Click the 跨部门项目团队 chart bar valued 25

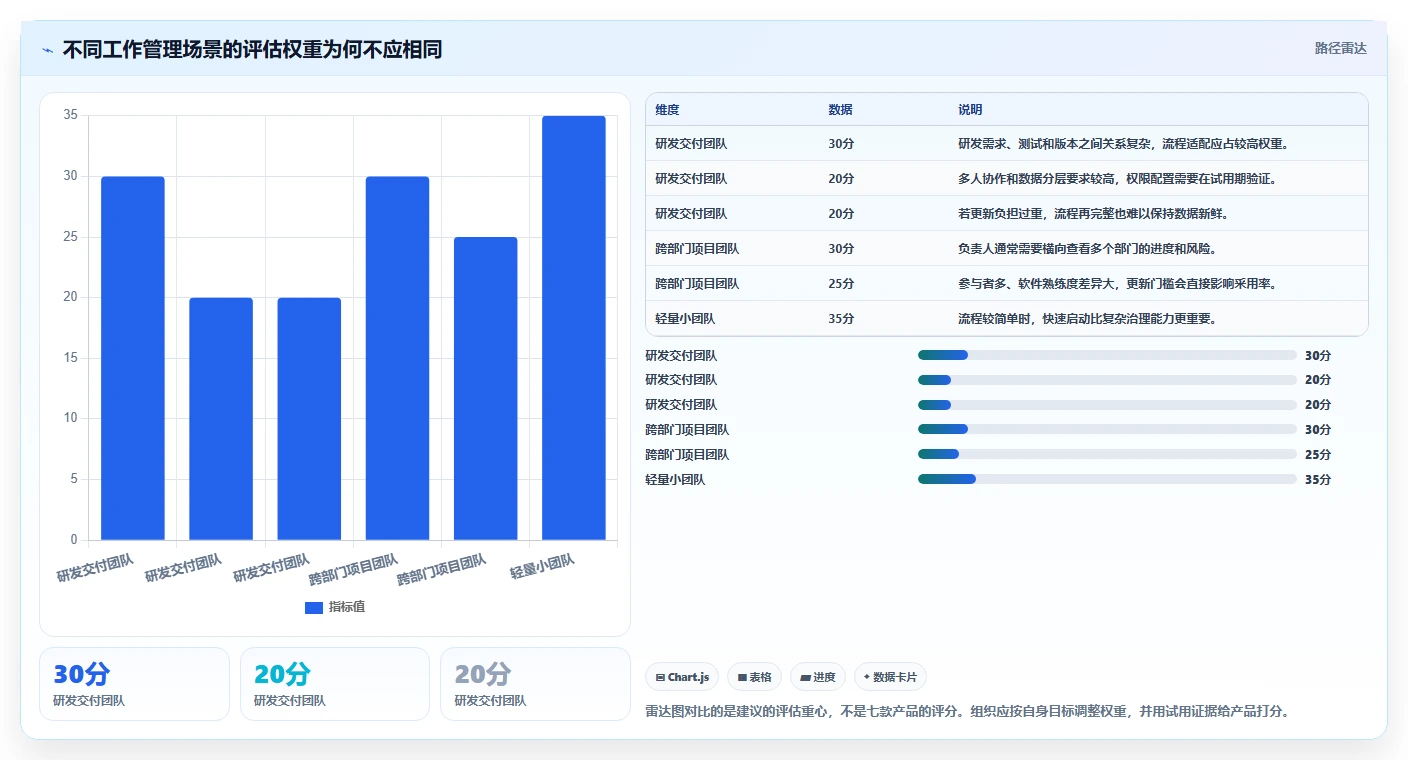pyautogui.click(x=486, y=389)
